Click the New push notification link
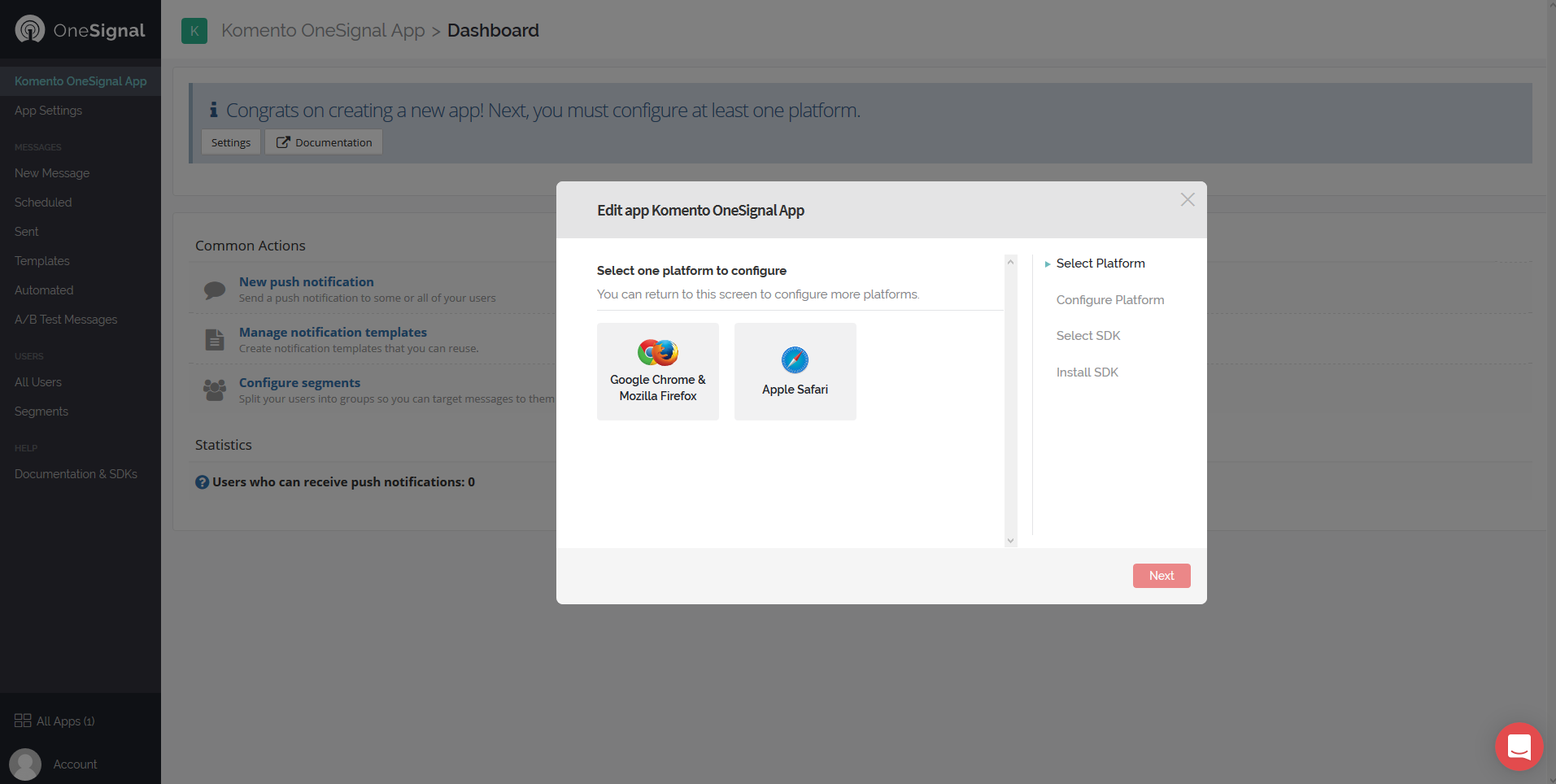1556x784 pixels. pos(307,282)
